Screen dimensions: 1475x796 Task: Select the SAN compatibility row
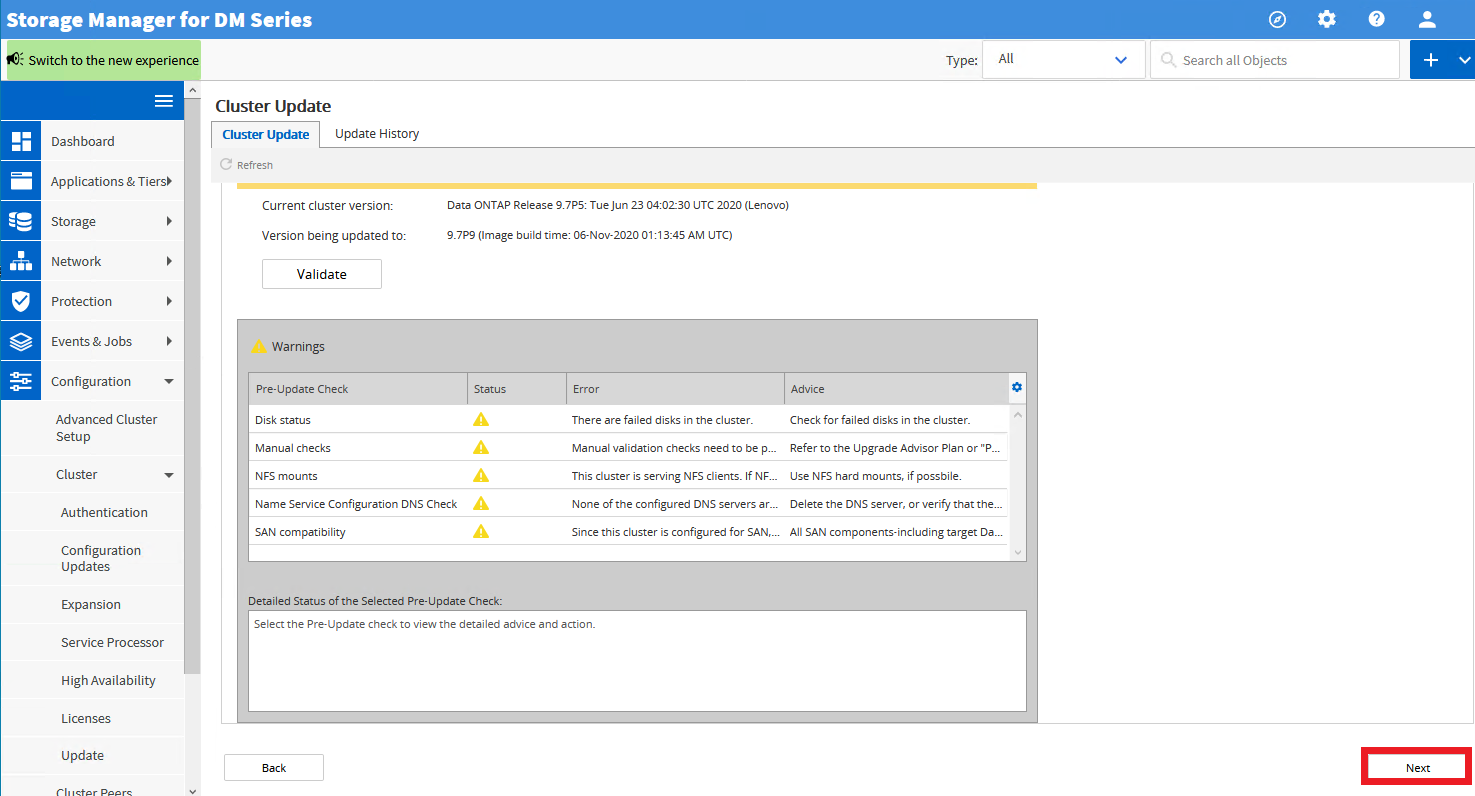[x=628, y=531]
